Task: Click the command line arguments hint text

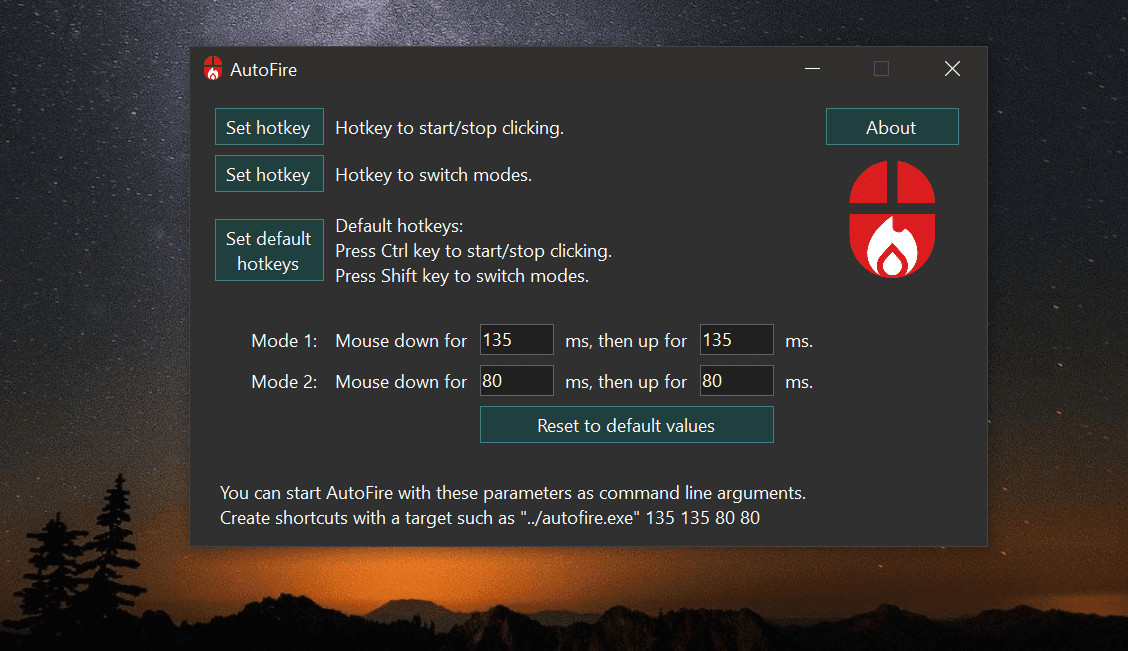Action: 513,493
